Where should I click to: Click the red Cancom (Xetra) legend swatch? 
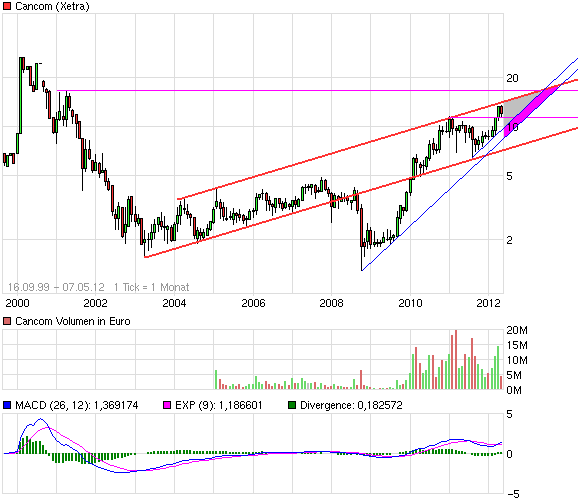click(x=7, y=6)
